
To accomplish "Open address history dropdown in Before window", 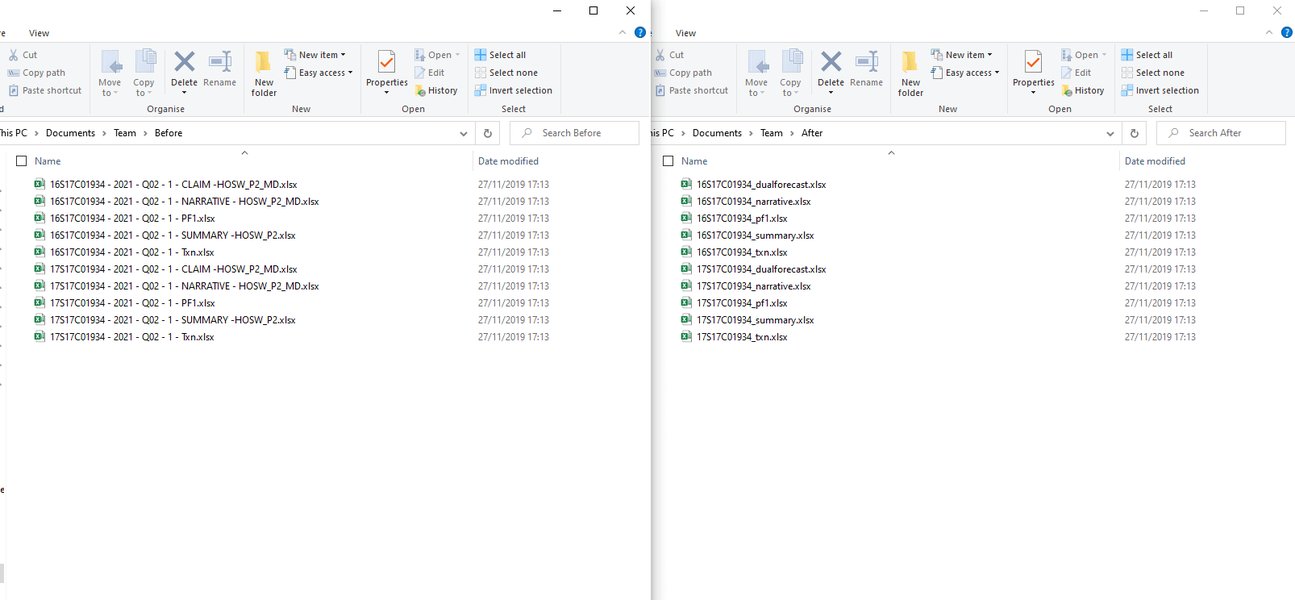I will [x=464, y=133].
